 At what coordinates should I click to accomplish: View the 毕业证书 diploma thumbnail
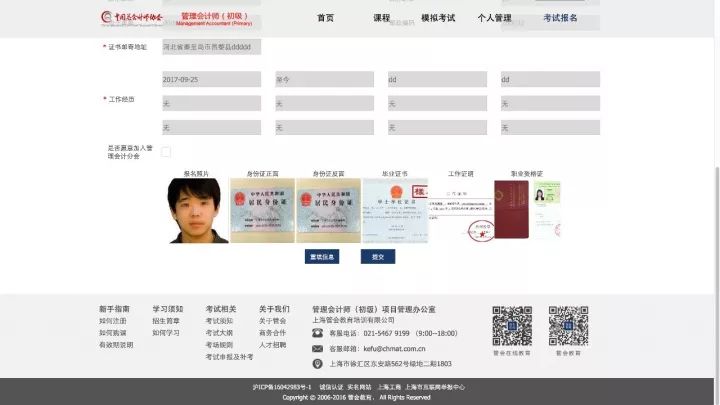(395, 211)
